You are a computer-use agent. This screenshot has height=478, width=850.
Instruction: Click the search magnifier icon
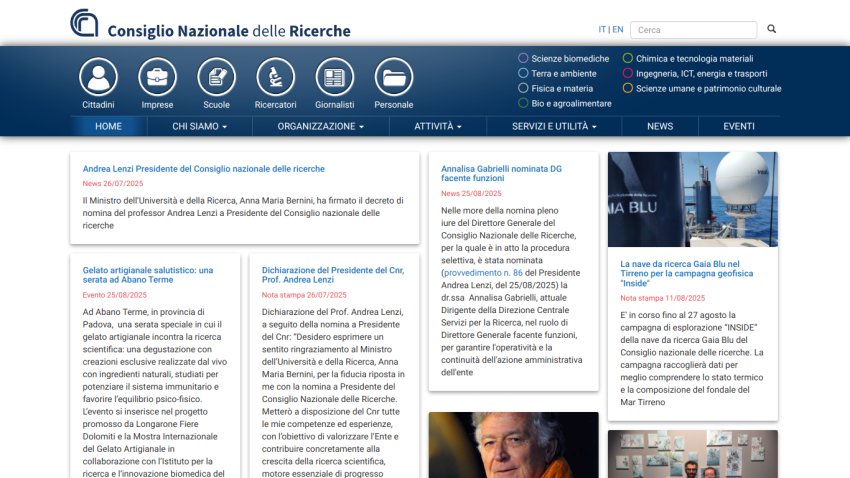coord(771,29)
